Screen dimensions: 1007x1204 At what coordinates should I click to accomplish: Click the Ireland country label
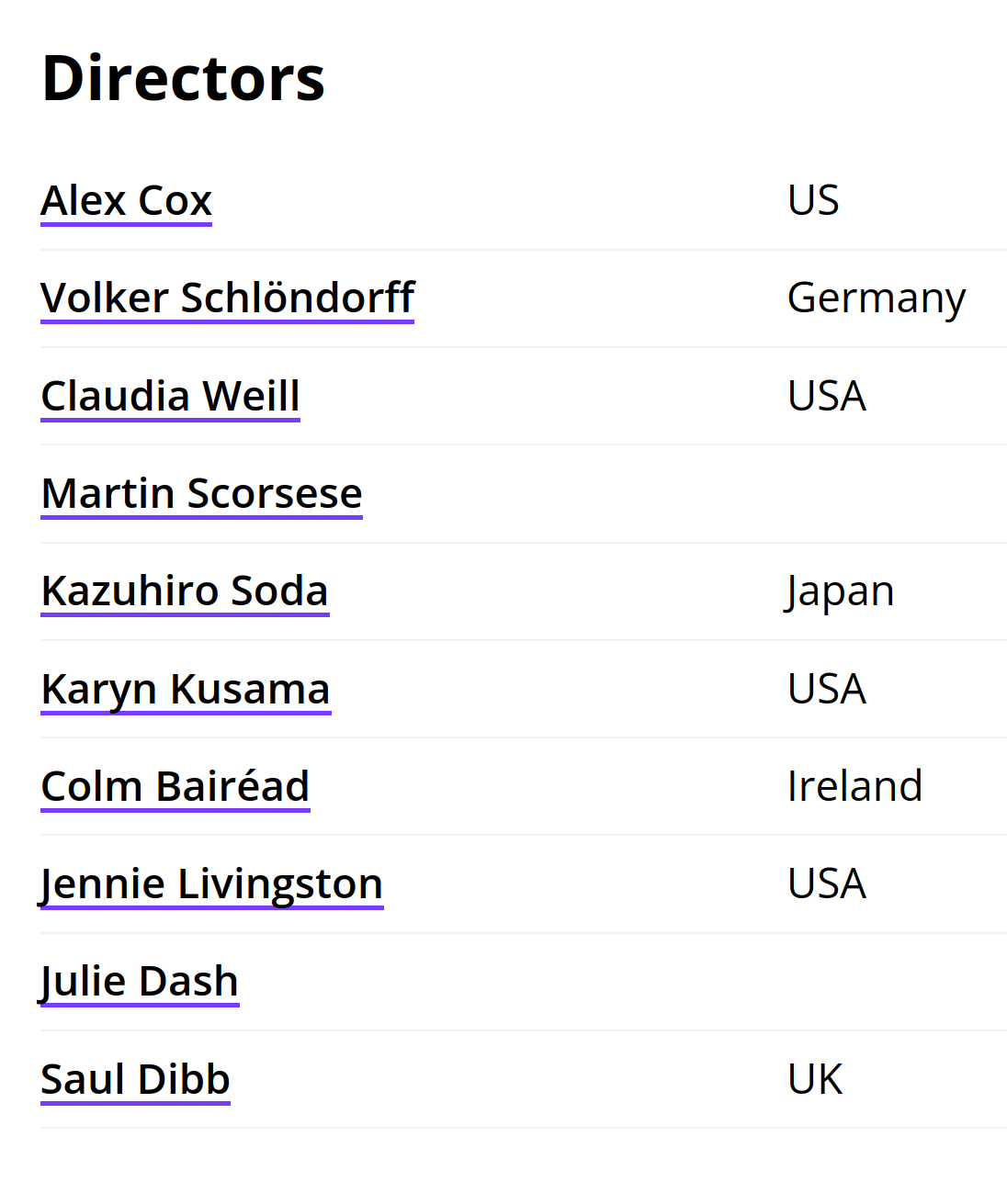[854, 787]
